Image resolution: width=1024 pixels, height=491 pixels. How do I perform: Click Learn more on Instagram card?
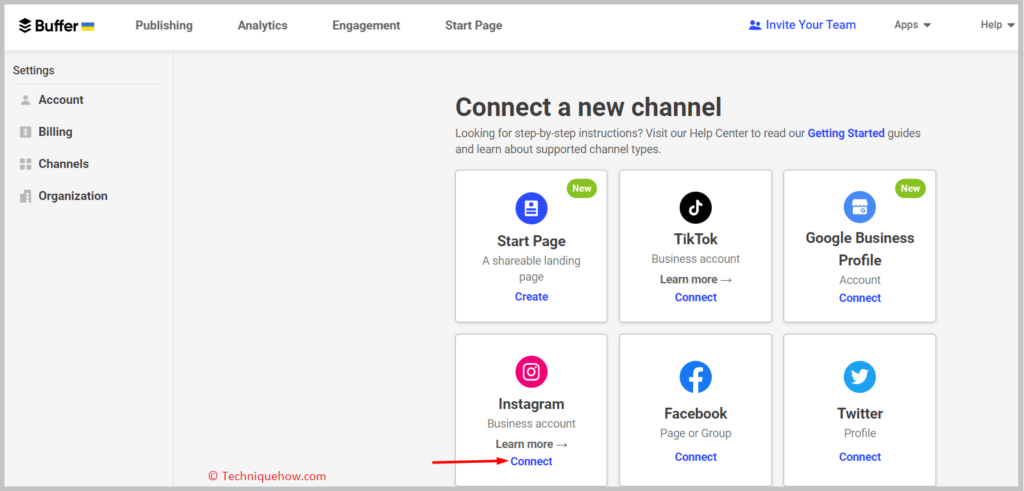531,444
